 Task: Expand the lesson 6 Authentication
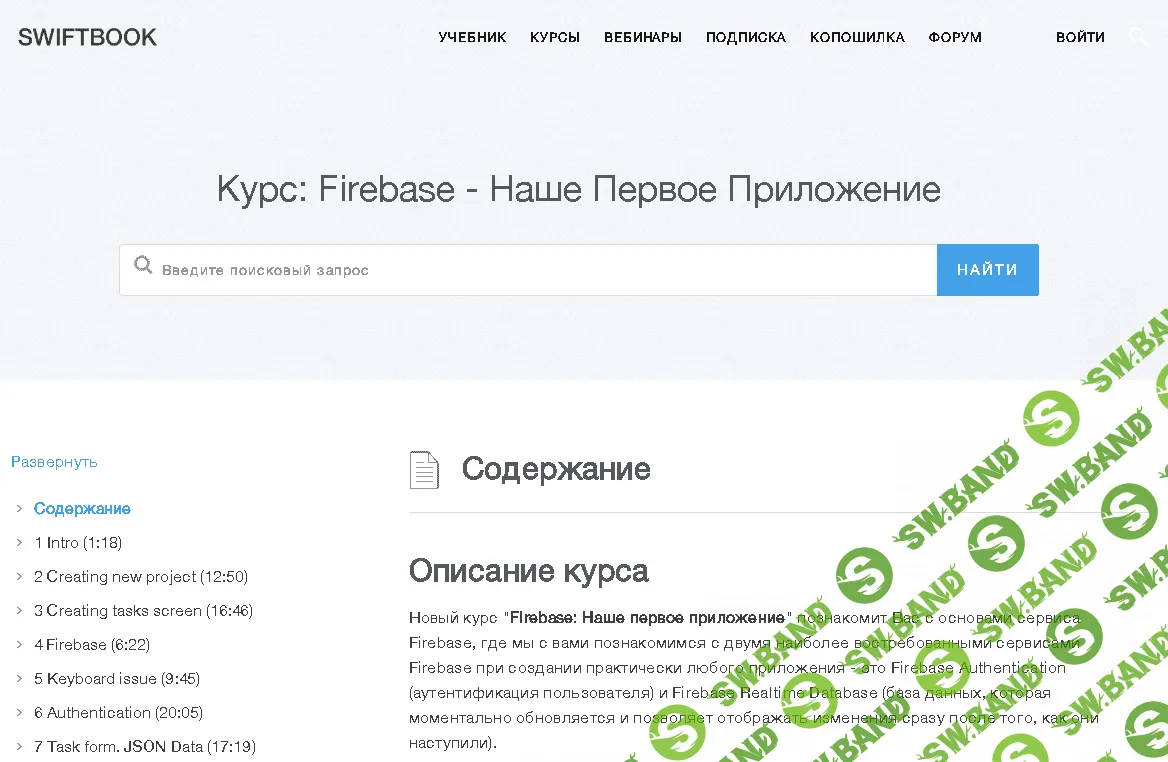118,712
